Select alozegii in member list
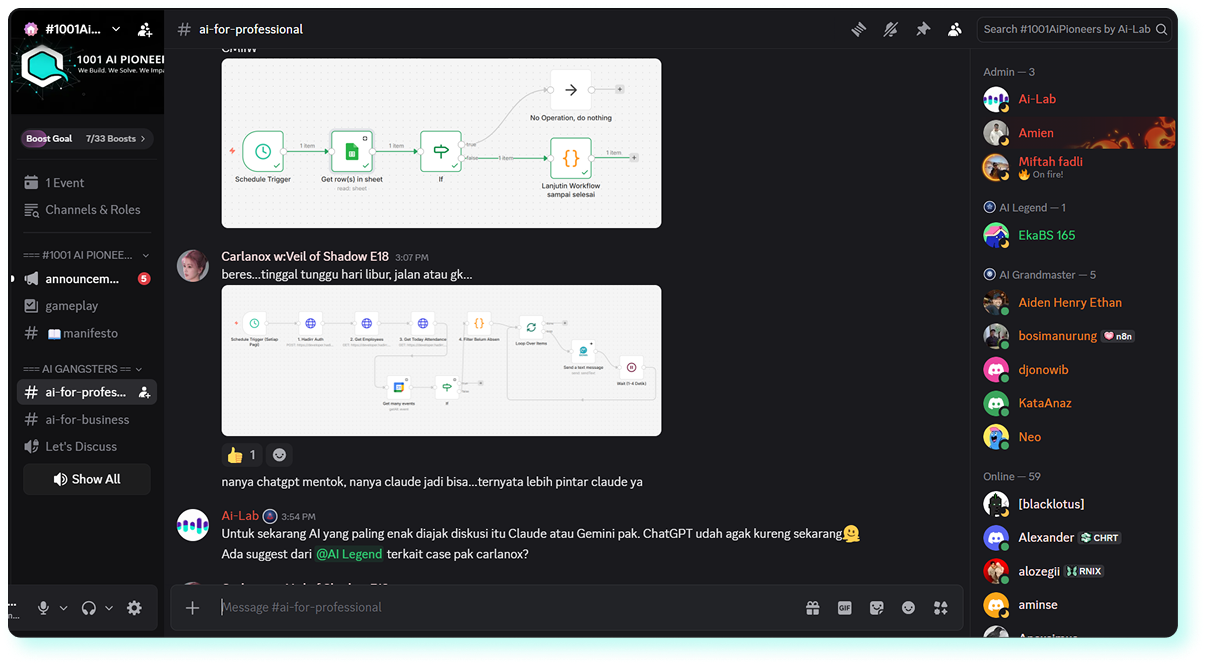This screenshot has width=1206, height=666. (x=1074, y=571)
